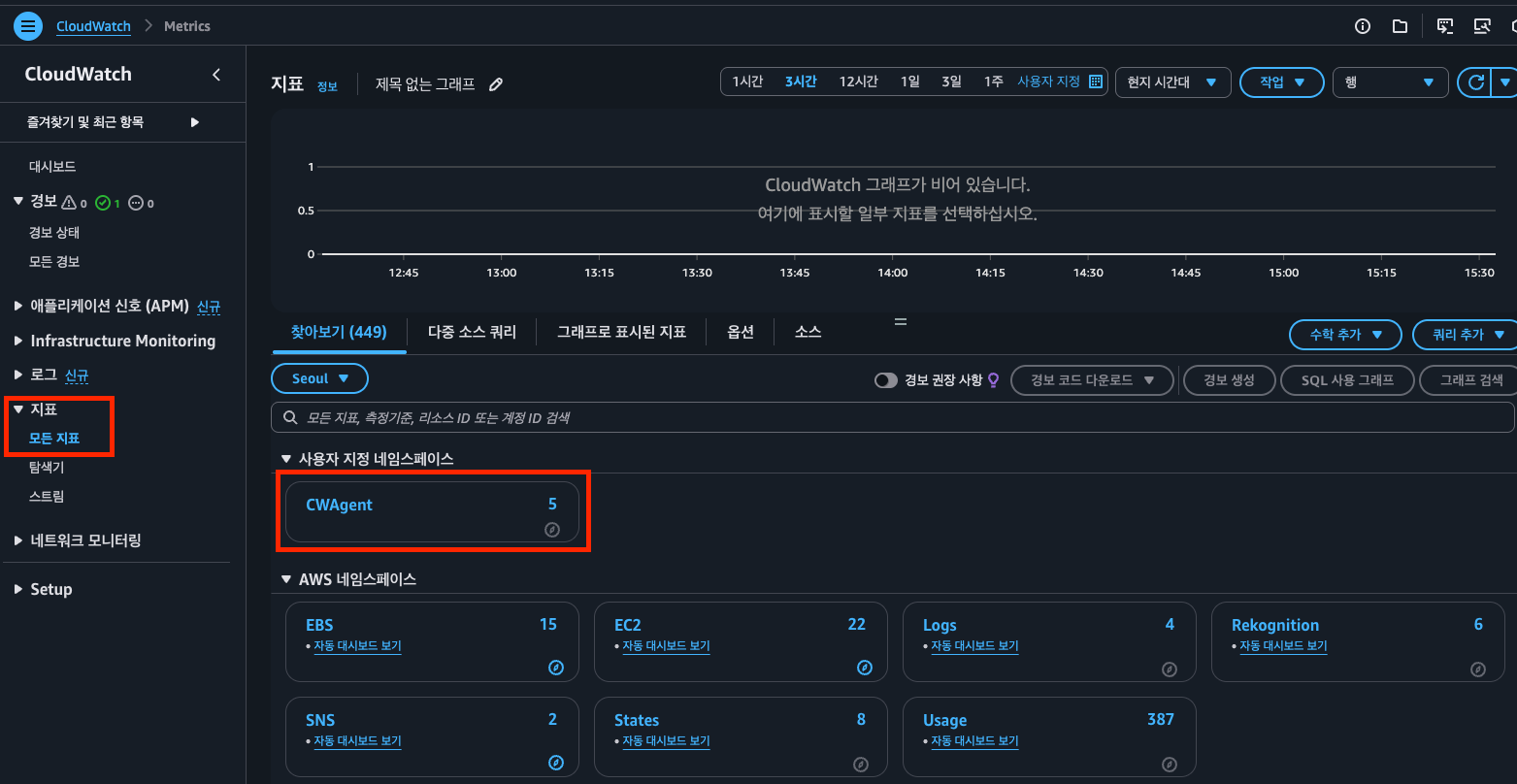The width and height of the screenshot is (1517, 784).
Task: Switch to the 찾아보기 (449) tab
Action: [339, 332]
